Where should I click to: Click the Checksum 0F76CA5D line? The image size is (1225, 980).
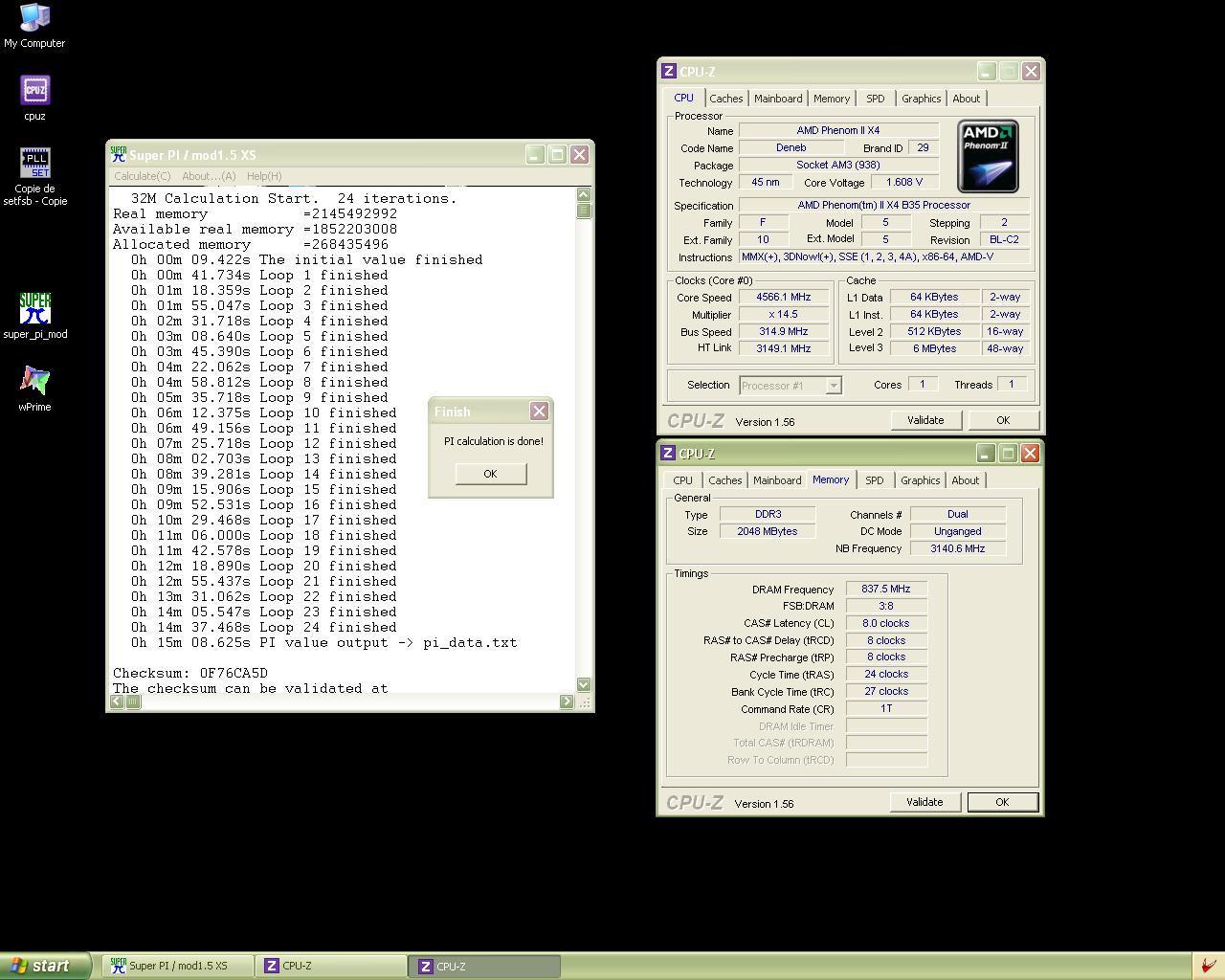(190, 673)
